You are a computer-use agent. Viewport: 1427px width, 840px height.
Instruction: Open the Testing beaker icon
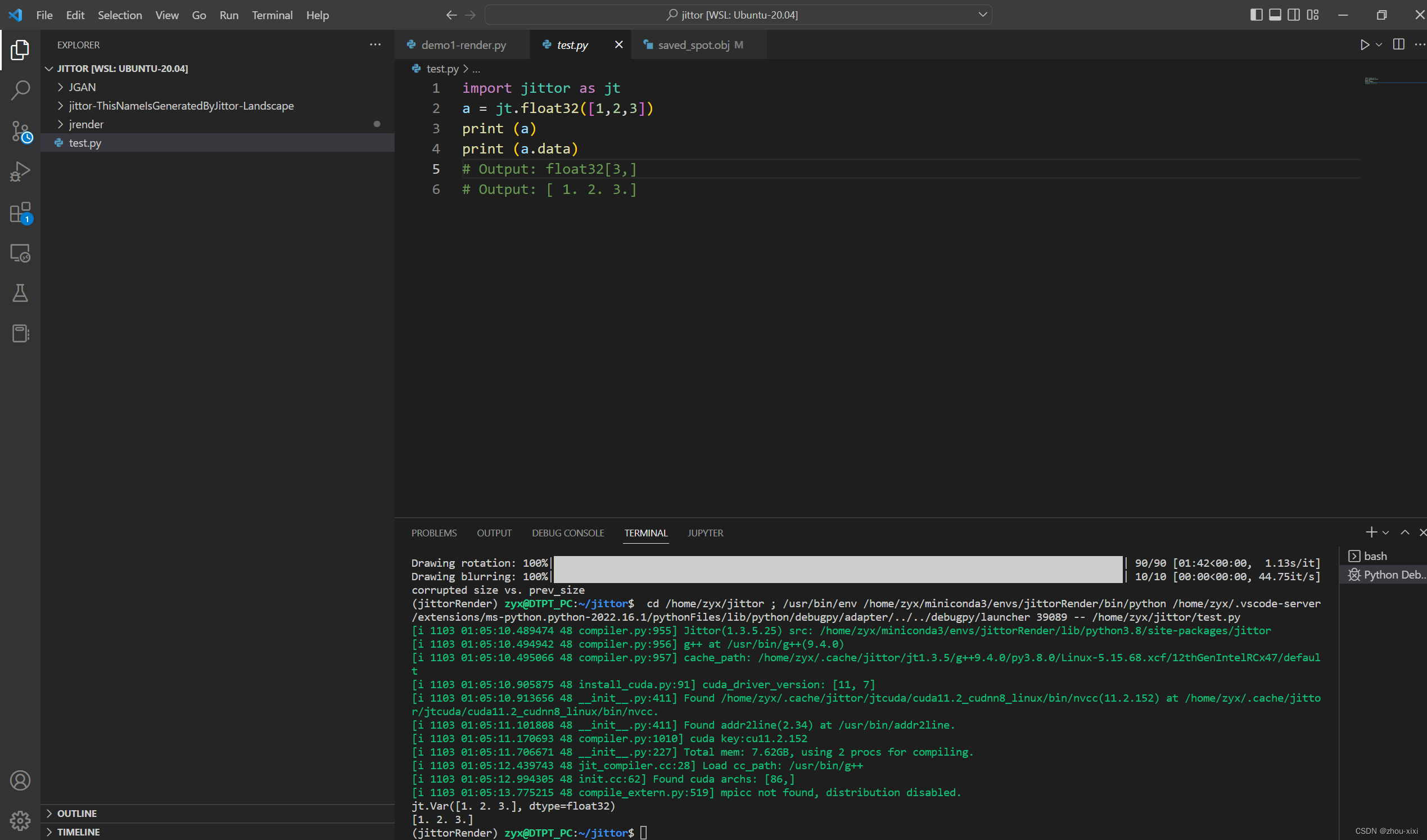click(20, 293)
